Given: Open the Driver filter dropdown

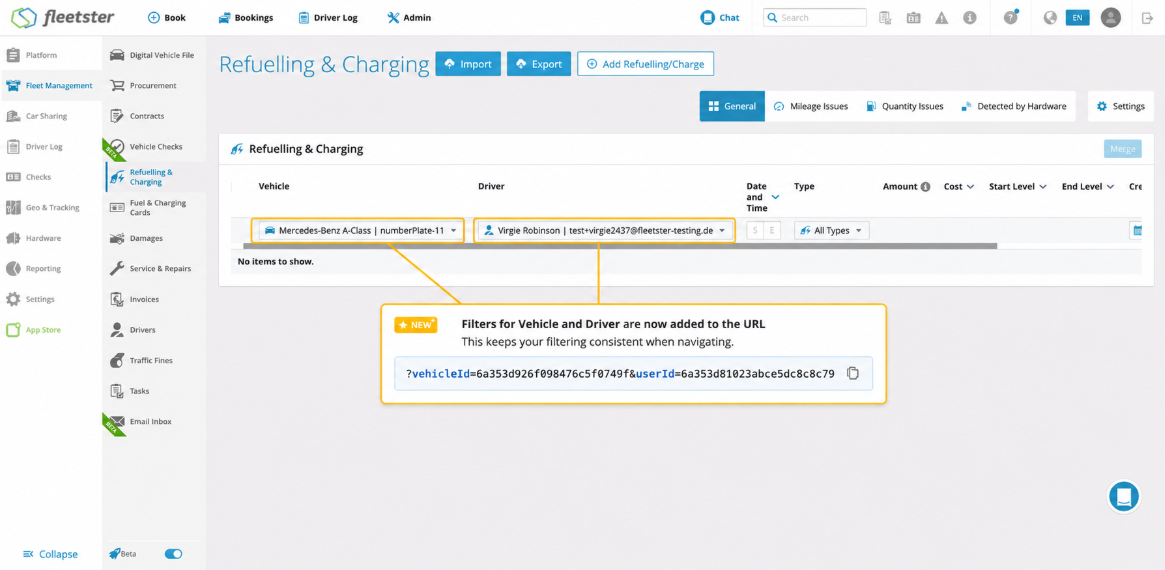Looking at the screenshot, I should point(605,230).
